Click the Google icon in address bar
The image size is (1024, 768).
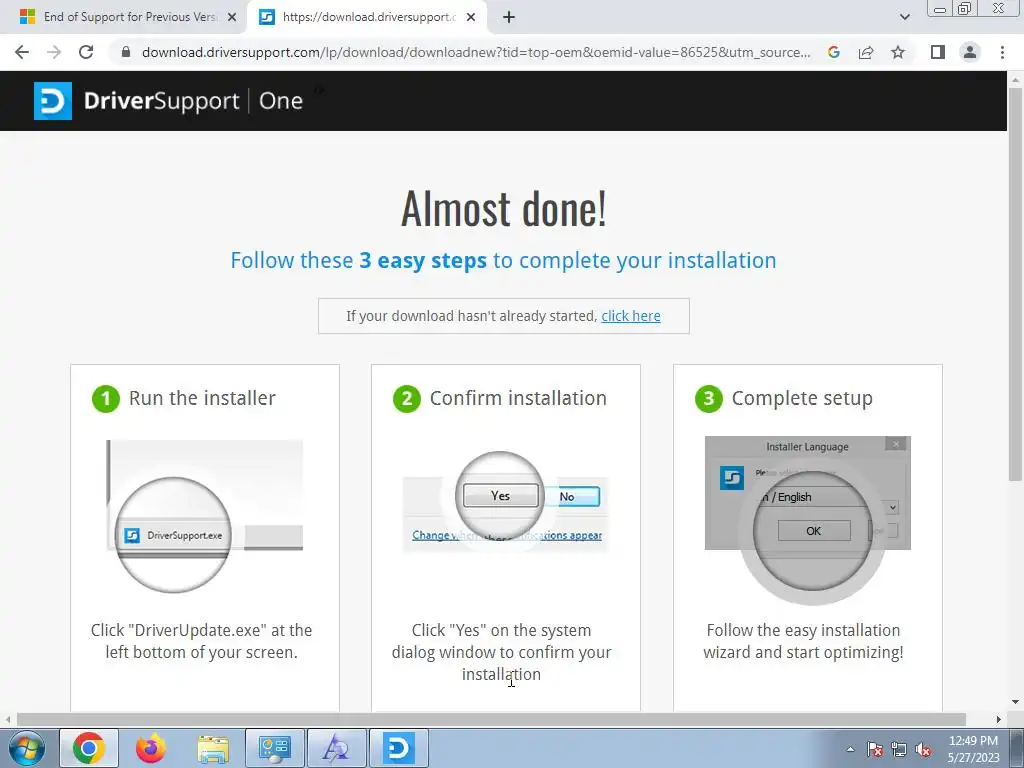(x=833, y=52)
